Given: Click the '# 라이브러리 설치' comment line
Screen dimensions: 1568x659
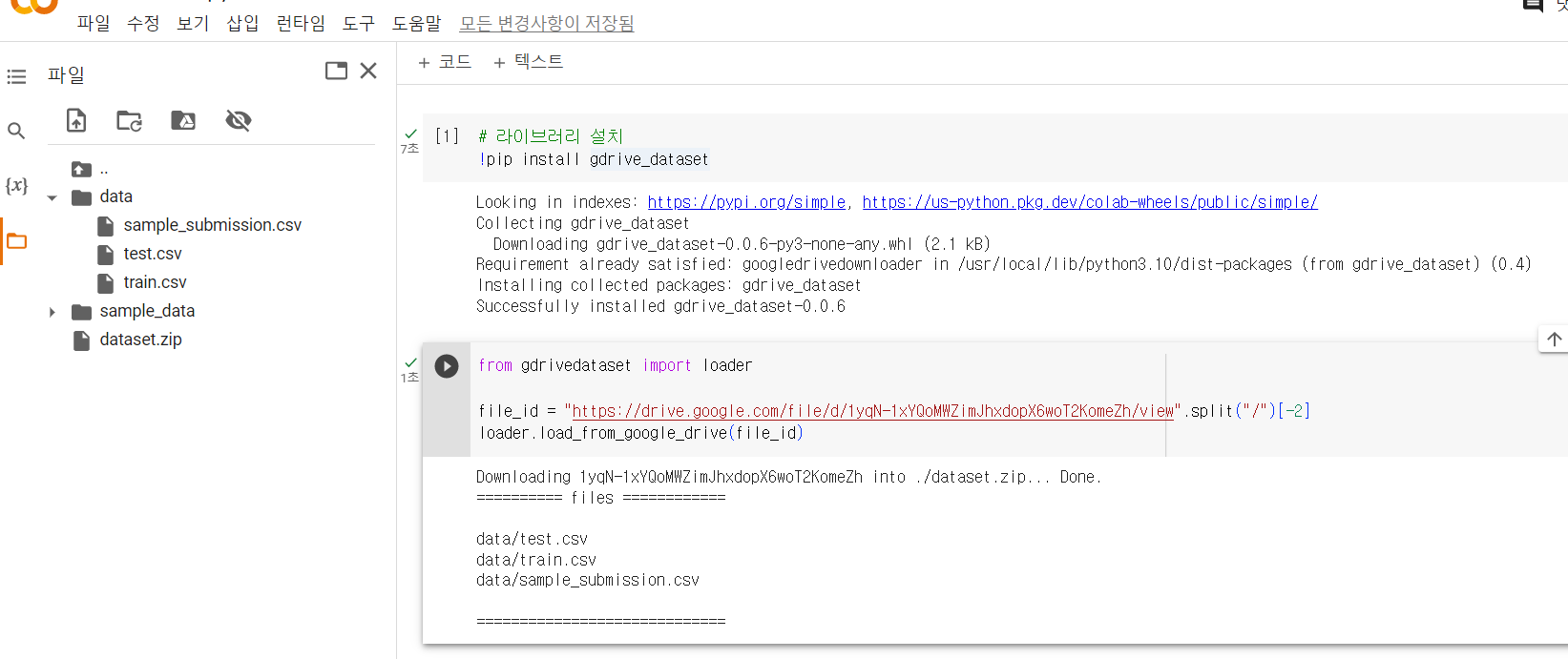Looking at the screenshot, I should click(551, 136).
